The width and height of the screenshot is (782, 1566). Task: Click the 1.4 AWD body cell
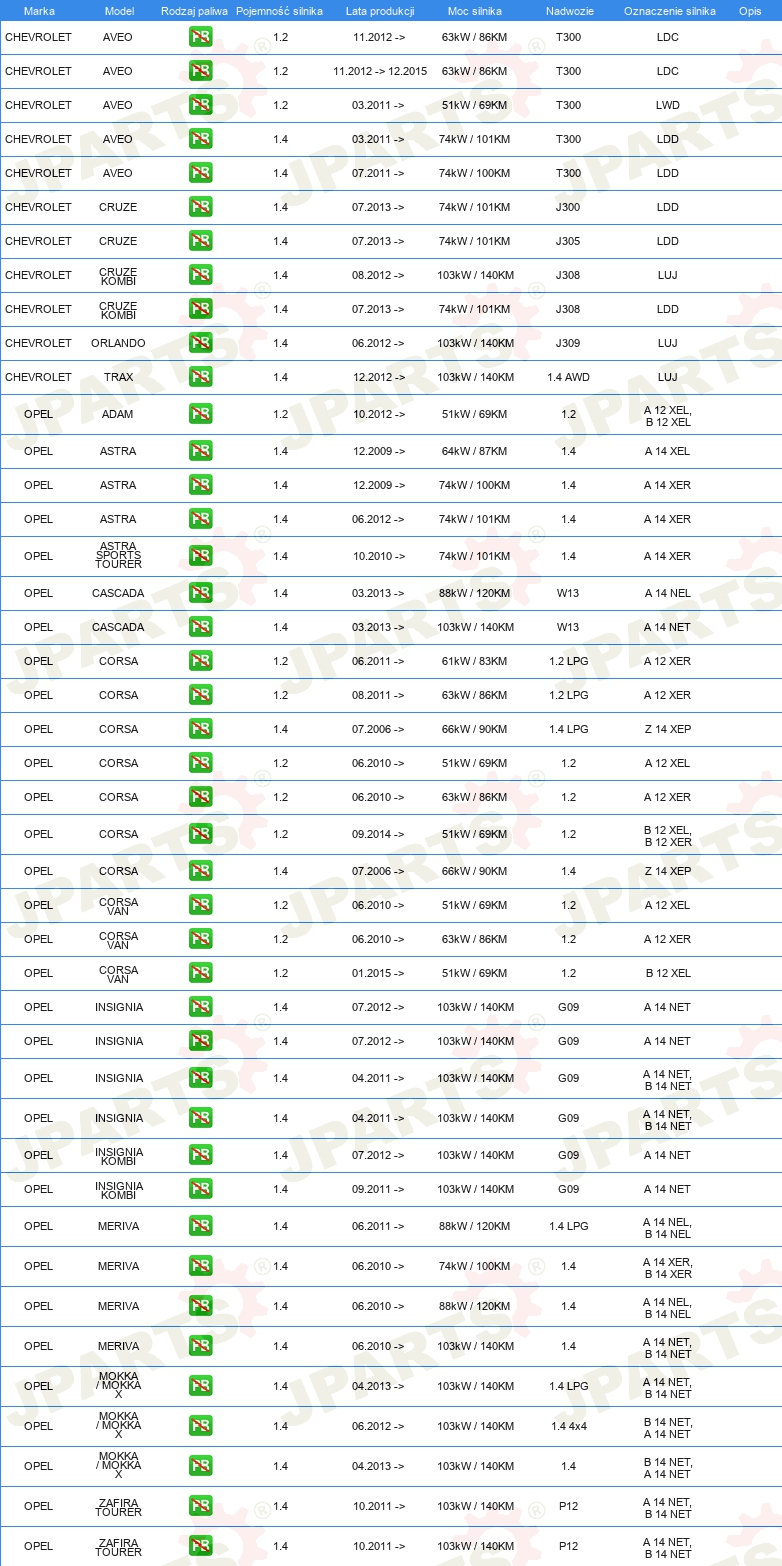(568, 377)
